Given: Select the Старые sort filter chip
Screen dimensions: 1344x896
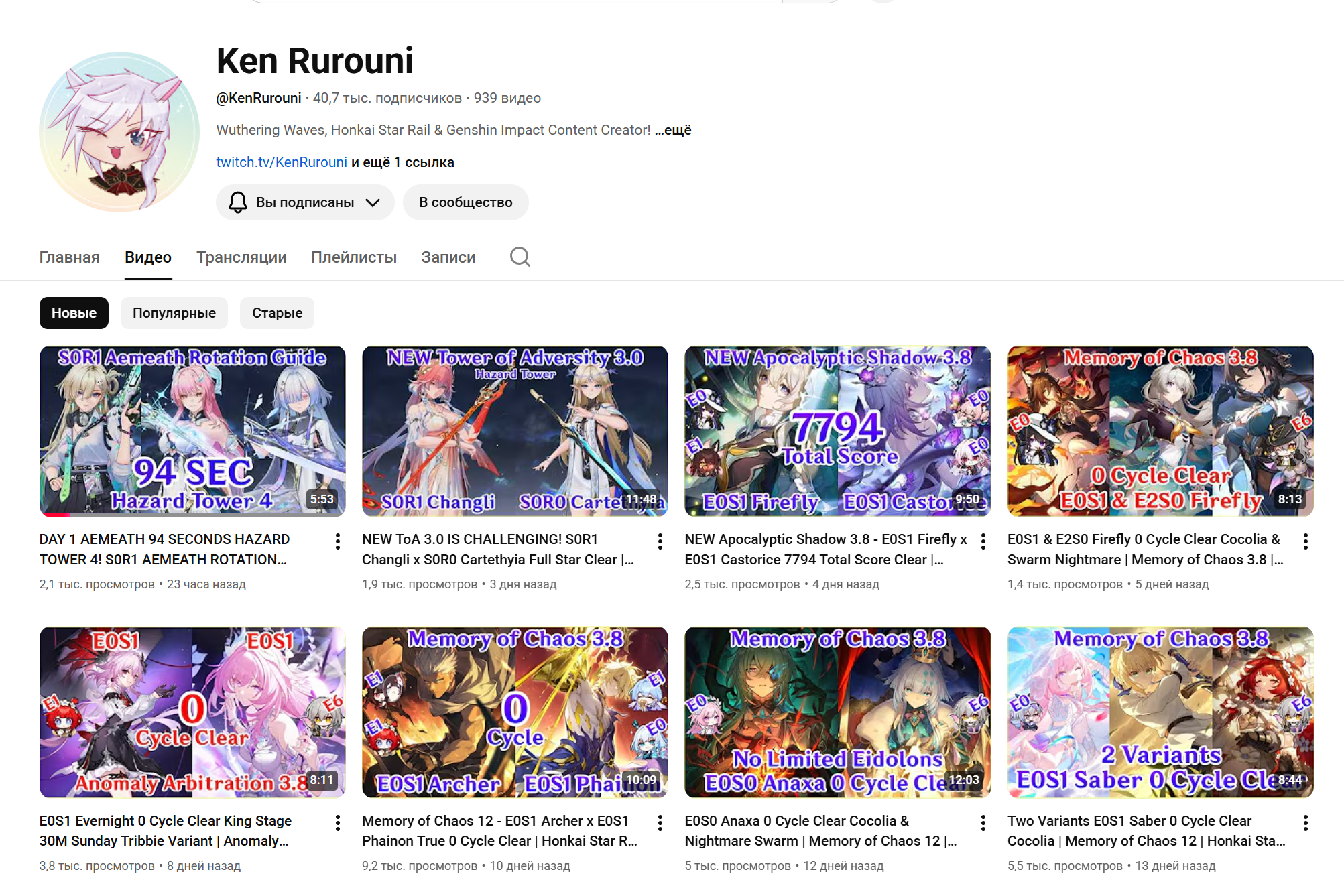Looking at the screenshot, I should [277, 313].
